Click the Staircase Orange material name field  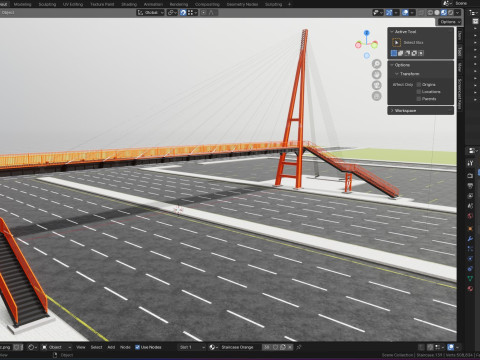point(240,347)
